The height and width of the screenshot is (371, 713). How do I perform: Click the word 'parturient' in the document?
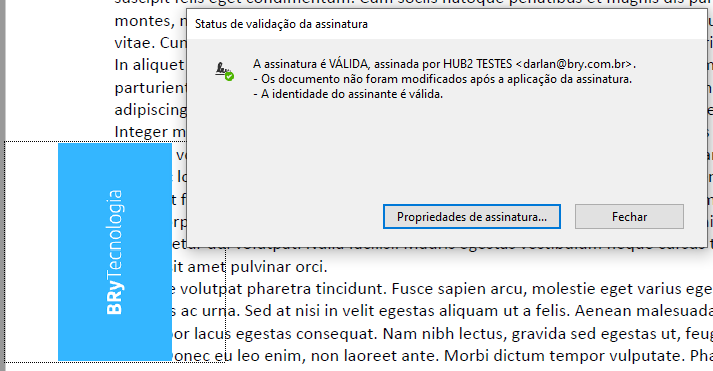[x=150, y=87]
